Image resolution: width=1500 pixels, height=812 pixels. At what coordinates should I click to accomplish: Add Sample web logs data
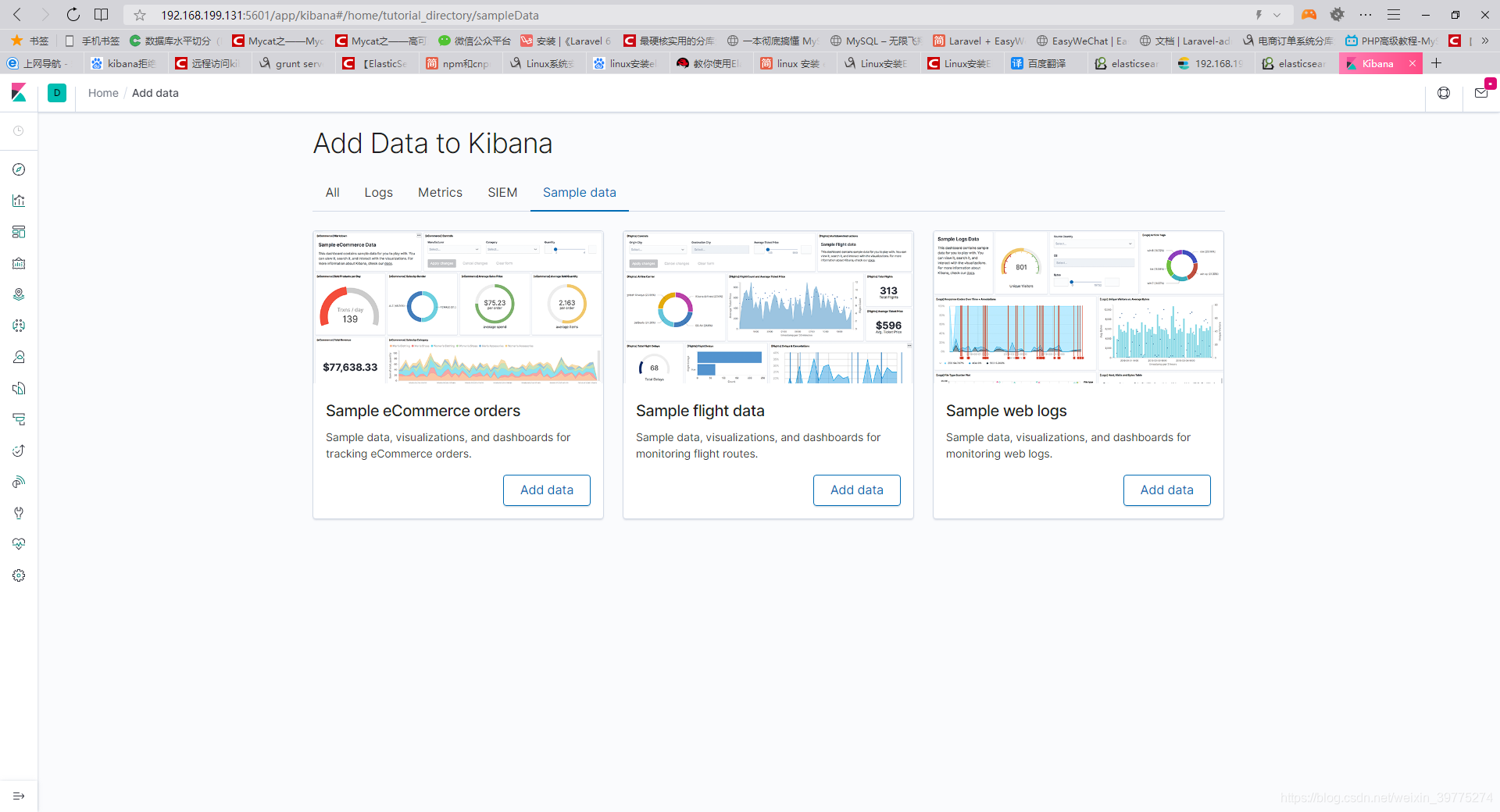pyautogui.click(x=1167, y=490)
